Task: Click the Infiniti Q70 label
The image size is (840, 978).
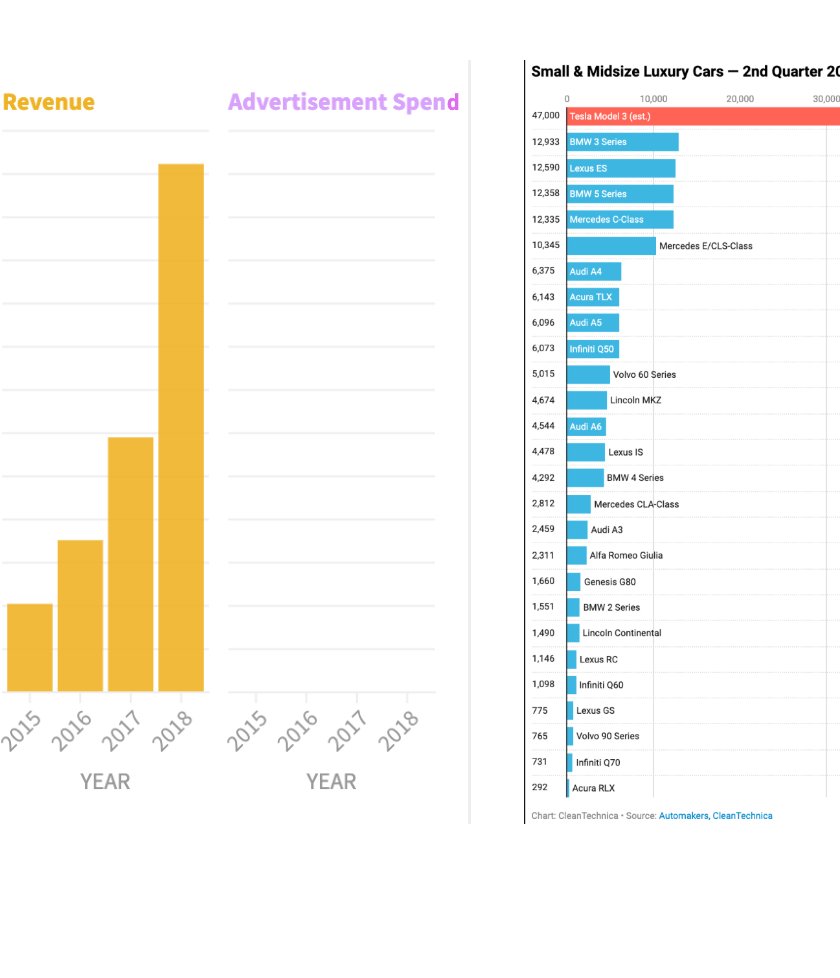Action: pyautogui.click(x=598, y=762)
